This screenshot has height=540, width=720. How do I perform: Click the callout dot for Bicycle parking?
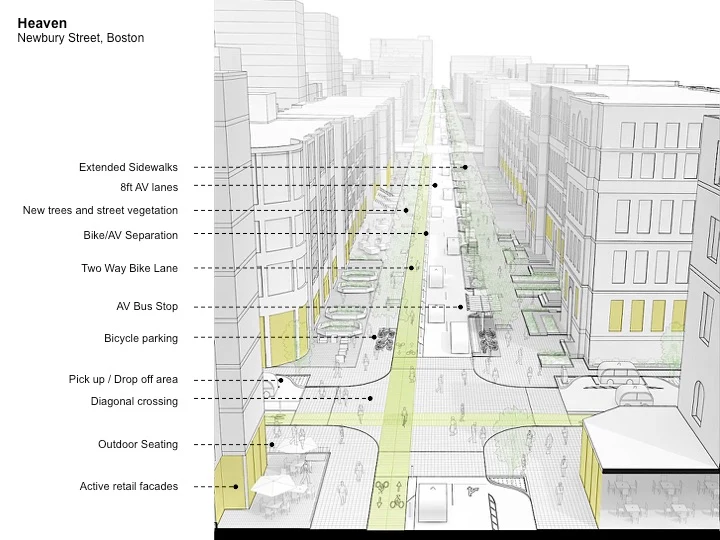click(375, 338)
